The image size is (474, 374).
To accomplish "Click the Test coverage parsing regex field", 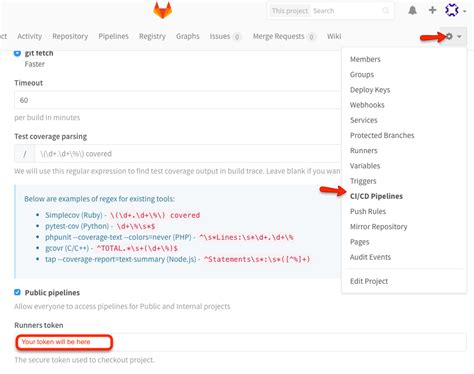I will click(188, 154).
